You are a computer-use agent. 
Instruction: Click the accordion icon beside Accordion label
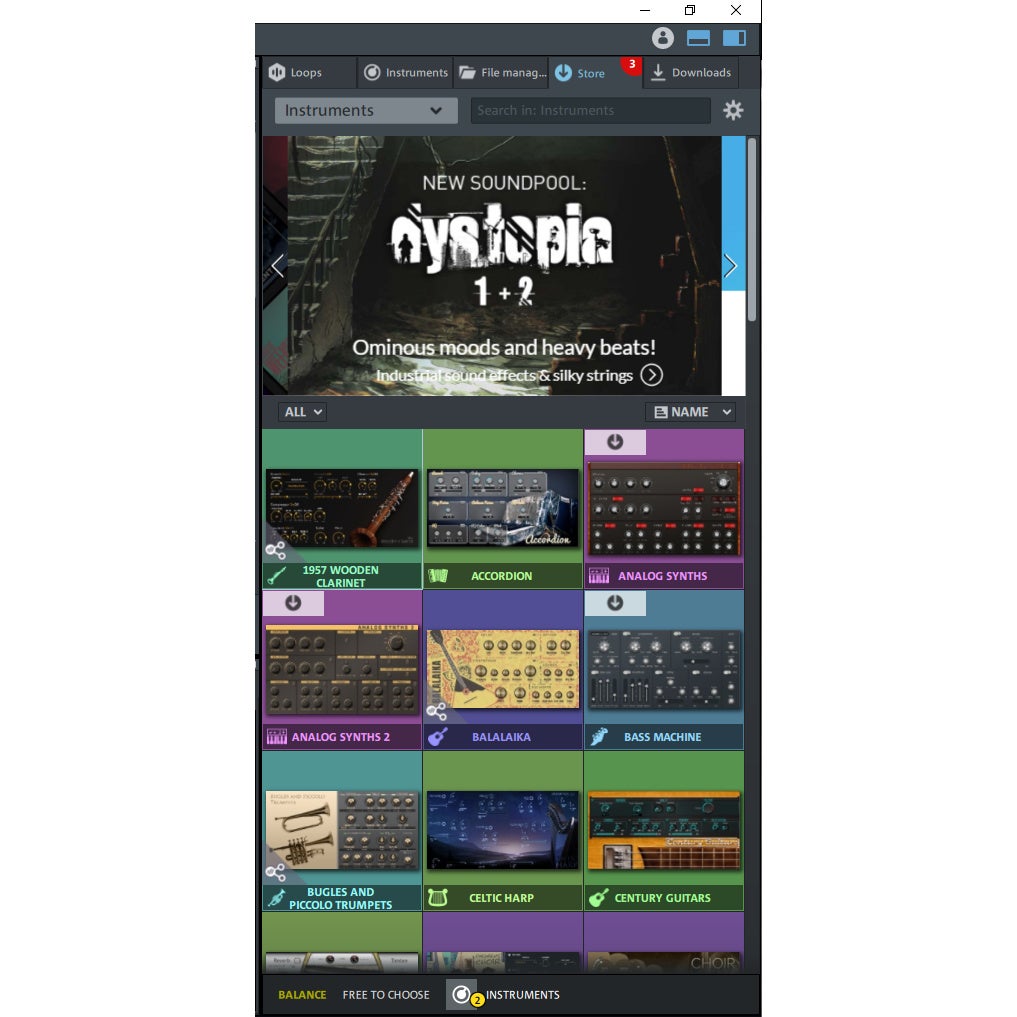click(x=438, y=576)
